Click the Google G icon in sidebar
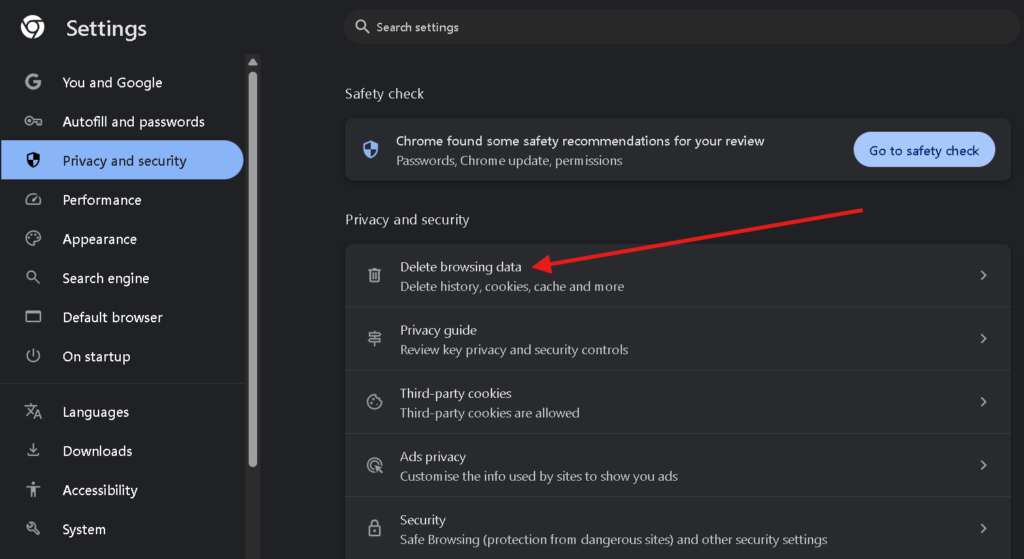This screenshot has width=1024, height=559. [33, 82]
